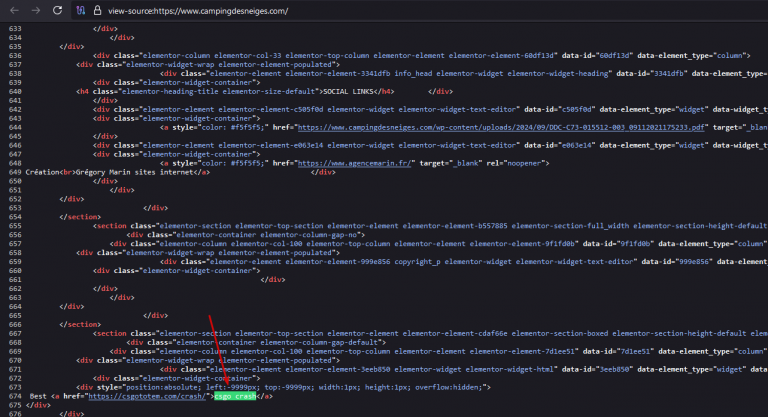The width and height of the screenshot is (768, 417).
Task: Click the 'overflow:hidden;' style text
Action: click(x=449, y=387)
